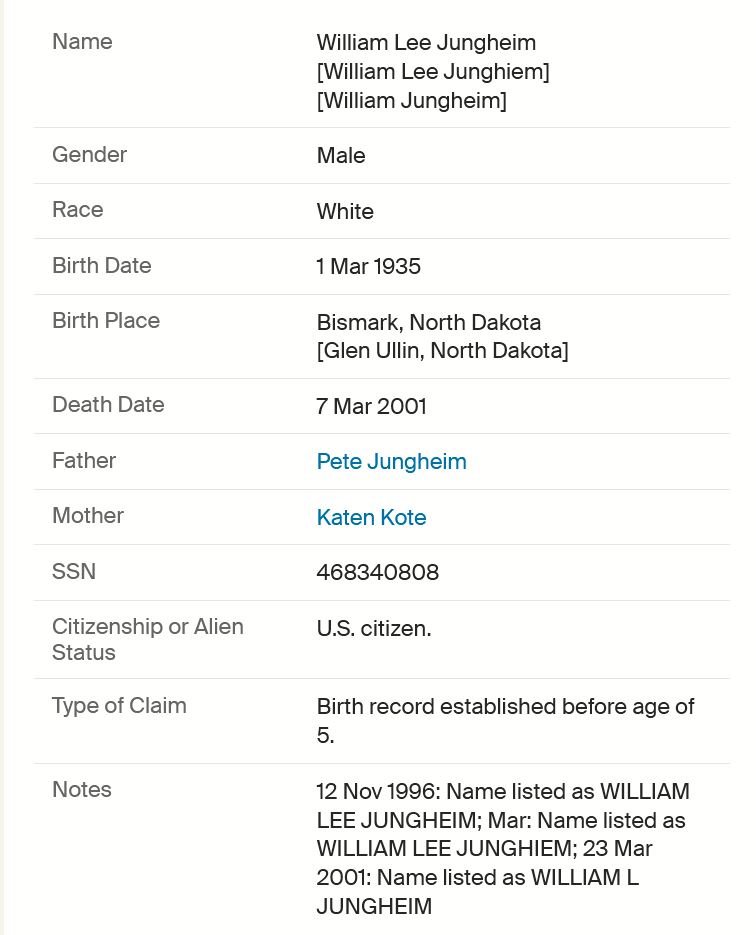Click the name William Lee Jungheim
Image resolution: width=756 pixels, height=935 pixels.
click(x=426, y=42)
